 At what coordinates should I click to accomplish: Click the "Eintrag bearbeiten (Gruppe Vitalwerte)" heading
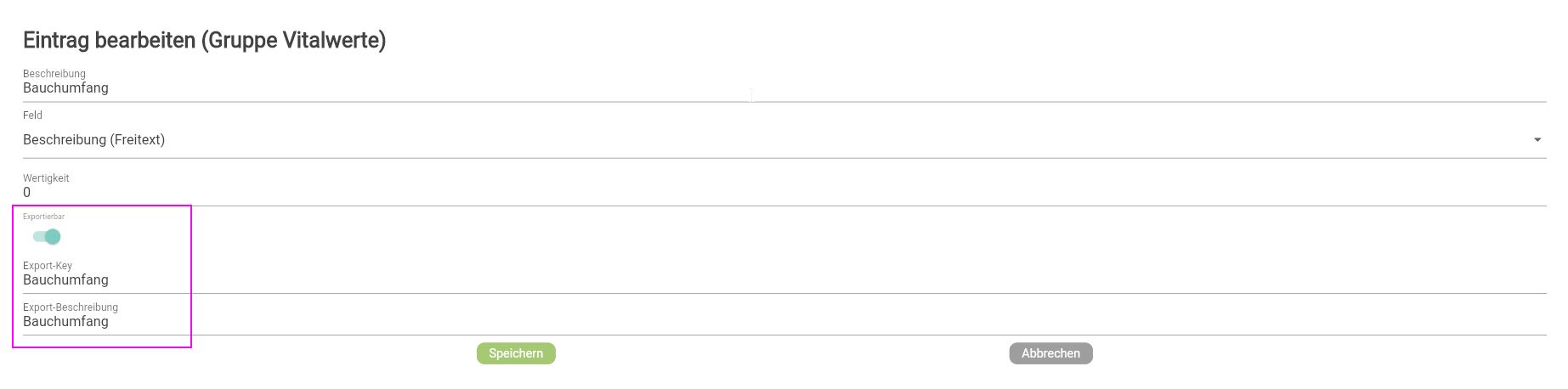[x=204, y=40]
